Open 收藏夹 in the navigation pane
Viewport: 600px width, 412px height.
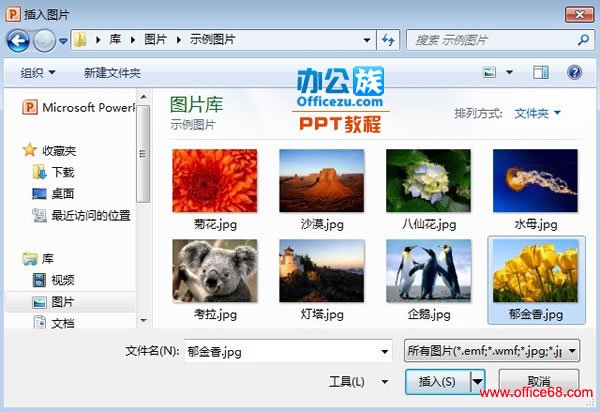tap(49, 150)
